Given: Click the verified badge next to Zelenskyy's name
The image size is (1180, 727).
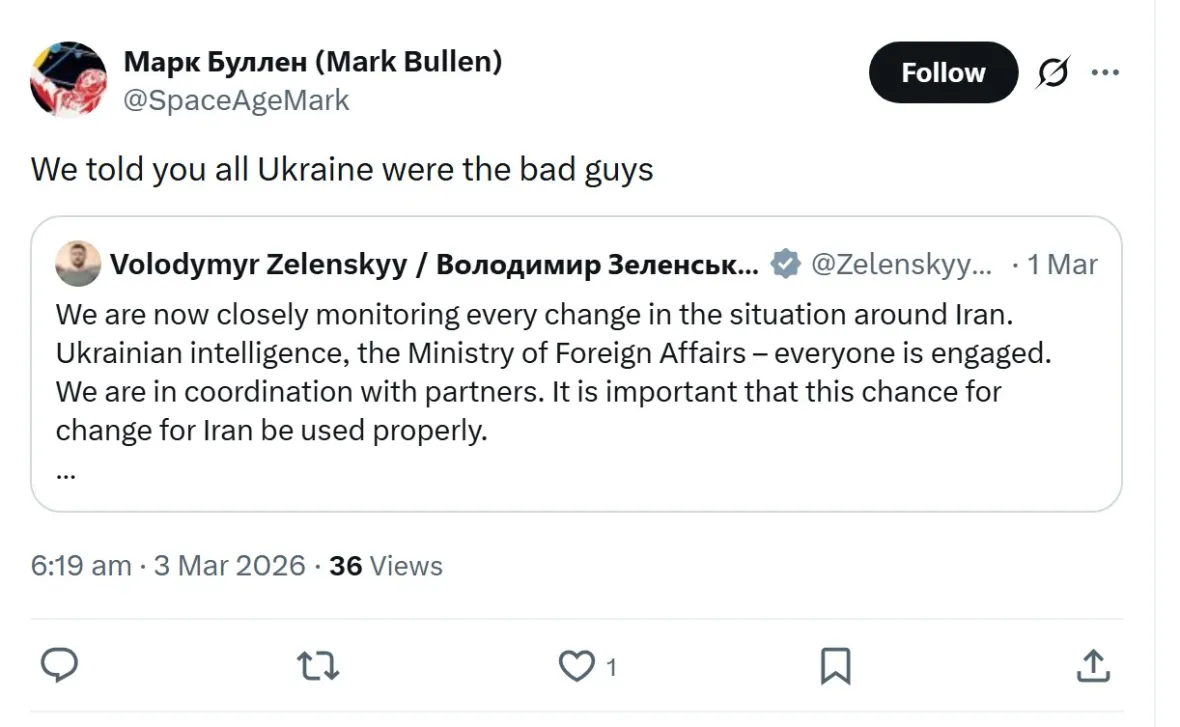Looking at the screenshot, I should pyautogui.click(x=786, y=264).
